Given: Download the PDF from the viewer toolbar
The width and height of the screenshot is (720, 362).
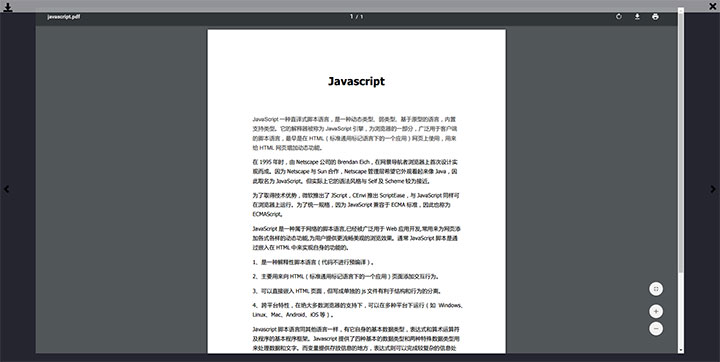Looking at the screenshot, I should pyautogui.click(x=637, y=17).
